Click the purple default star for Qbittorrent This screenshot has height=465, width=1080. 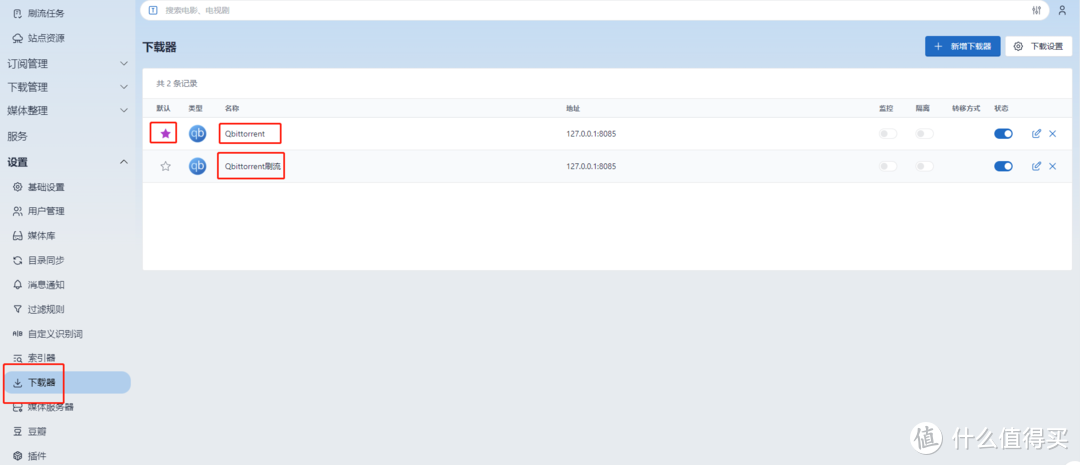tap(165, 134)
